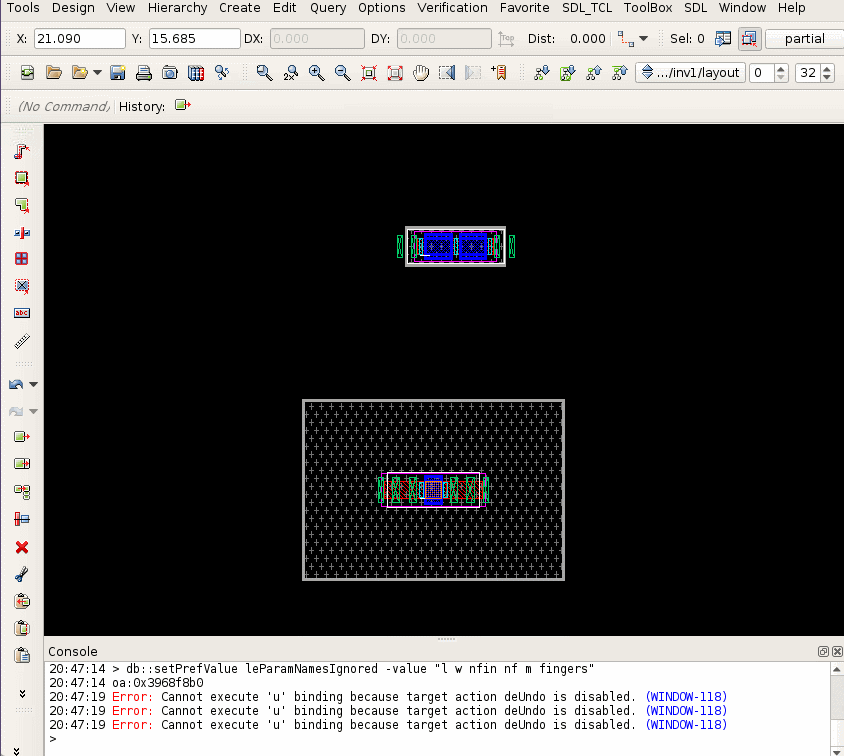Click the copy to clipboard icon
This screenshot has height=756, width=844.
[x=22, y=601]
